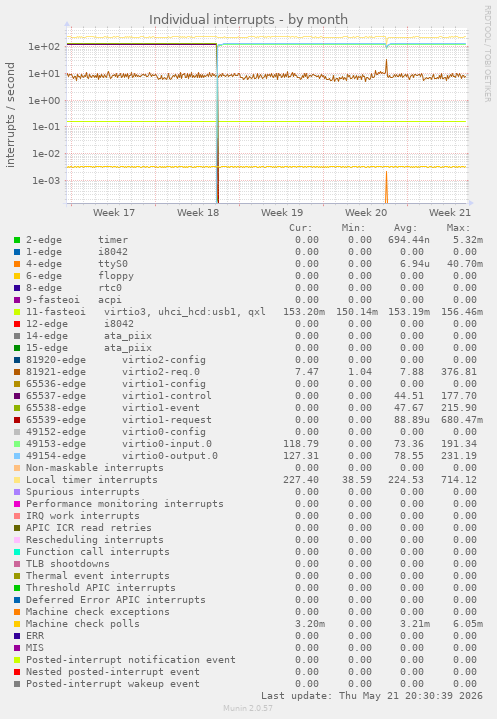The image size is (497, 719).
Task: Click the 1e+02 y-axis label
Action: click(44, 47)
